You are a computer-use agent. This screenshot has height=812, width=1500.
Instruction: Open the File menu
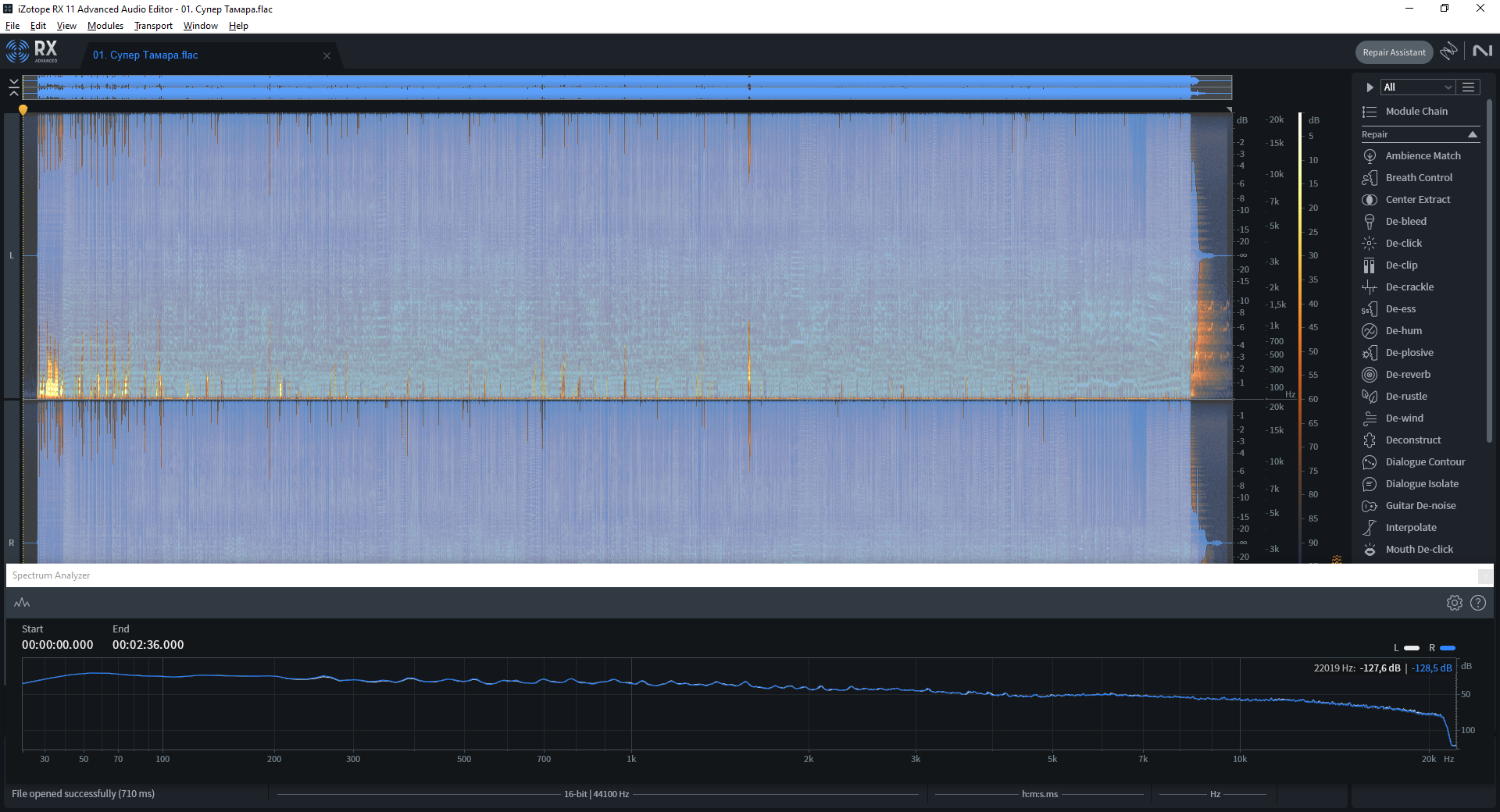12,26
